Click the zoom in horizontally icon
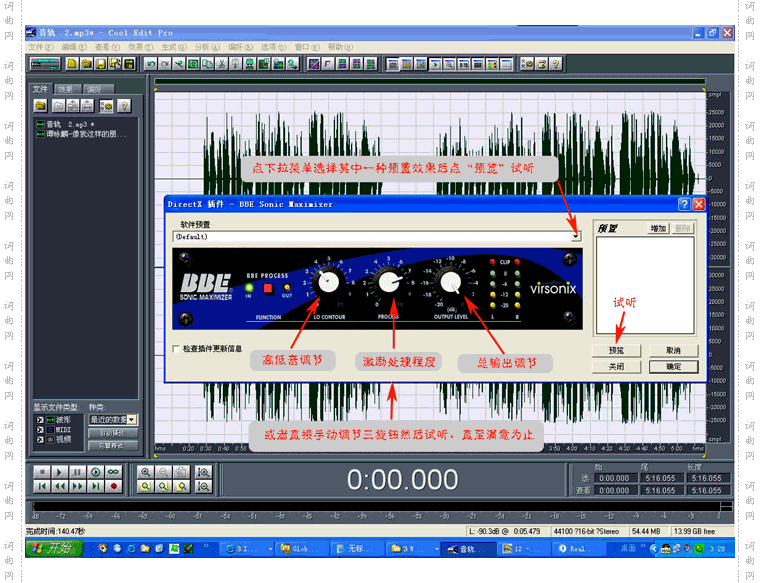This screenshot has width=760, height=583. pyautogui.click(x=145, y=472)
